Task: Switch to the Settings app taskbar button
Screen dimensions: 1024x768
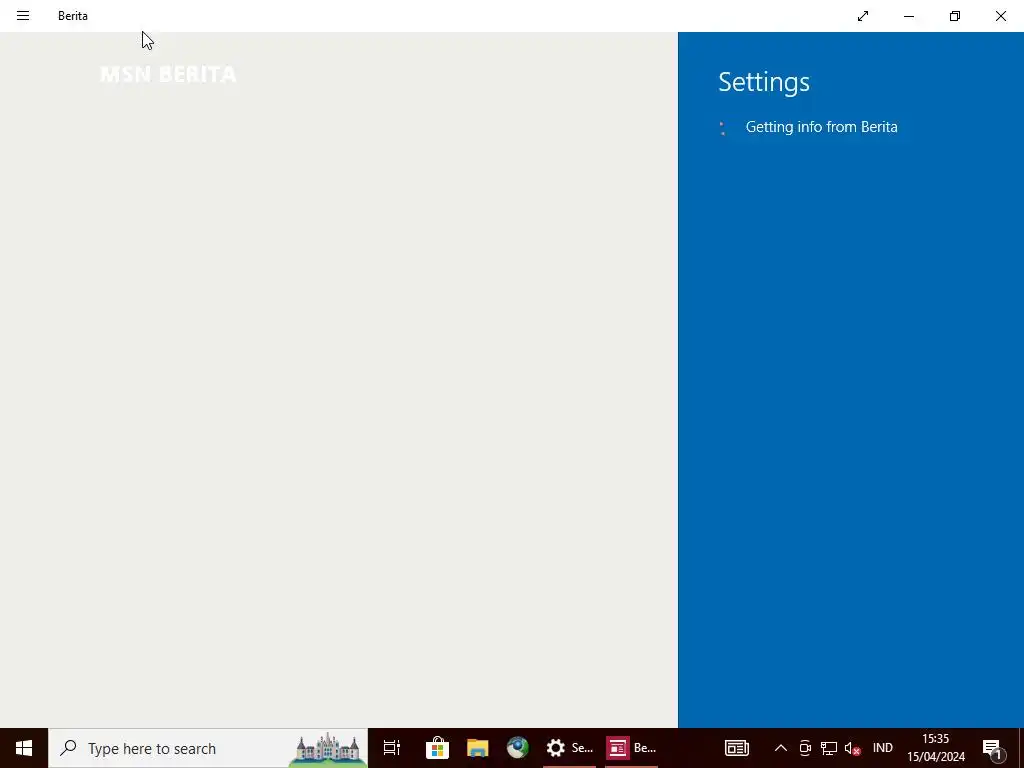Action: [569, 748]
